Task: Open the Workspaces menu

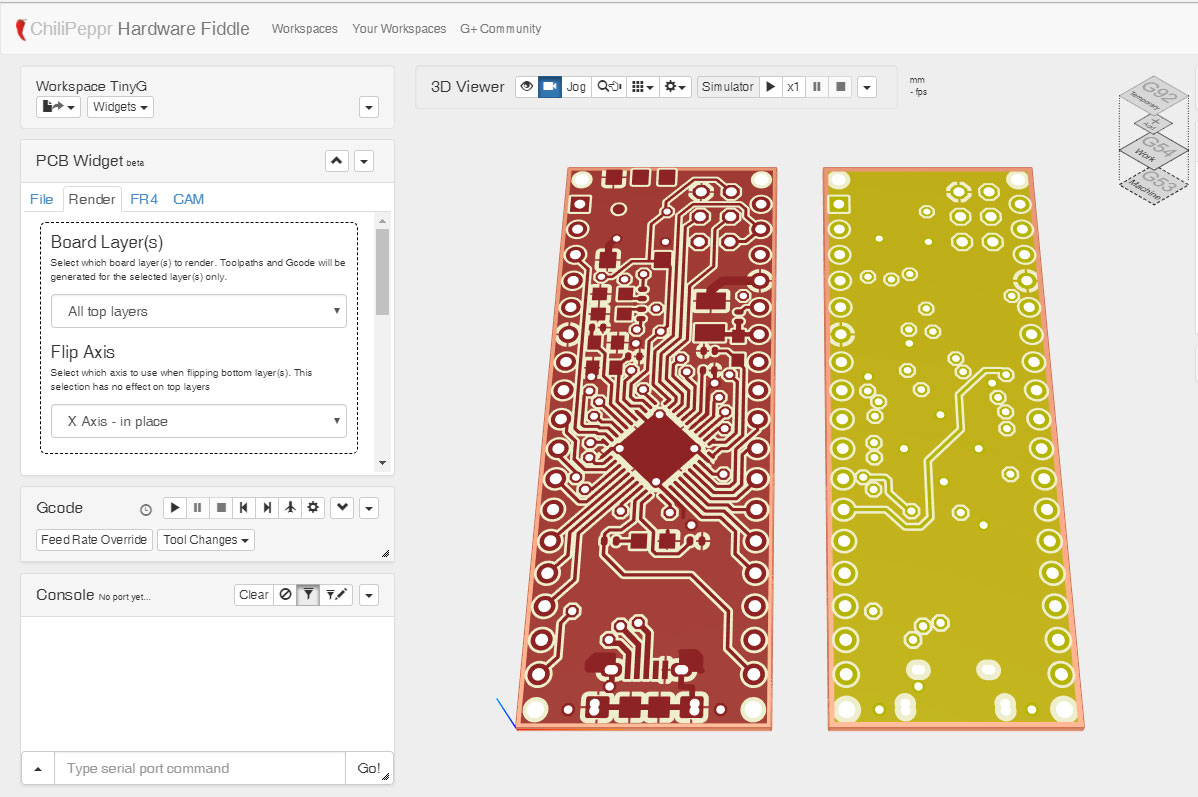Action: pos(304,28)
